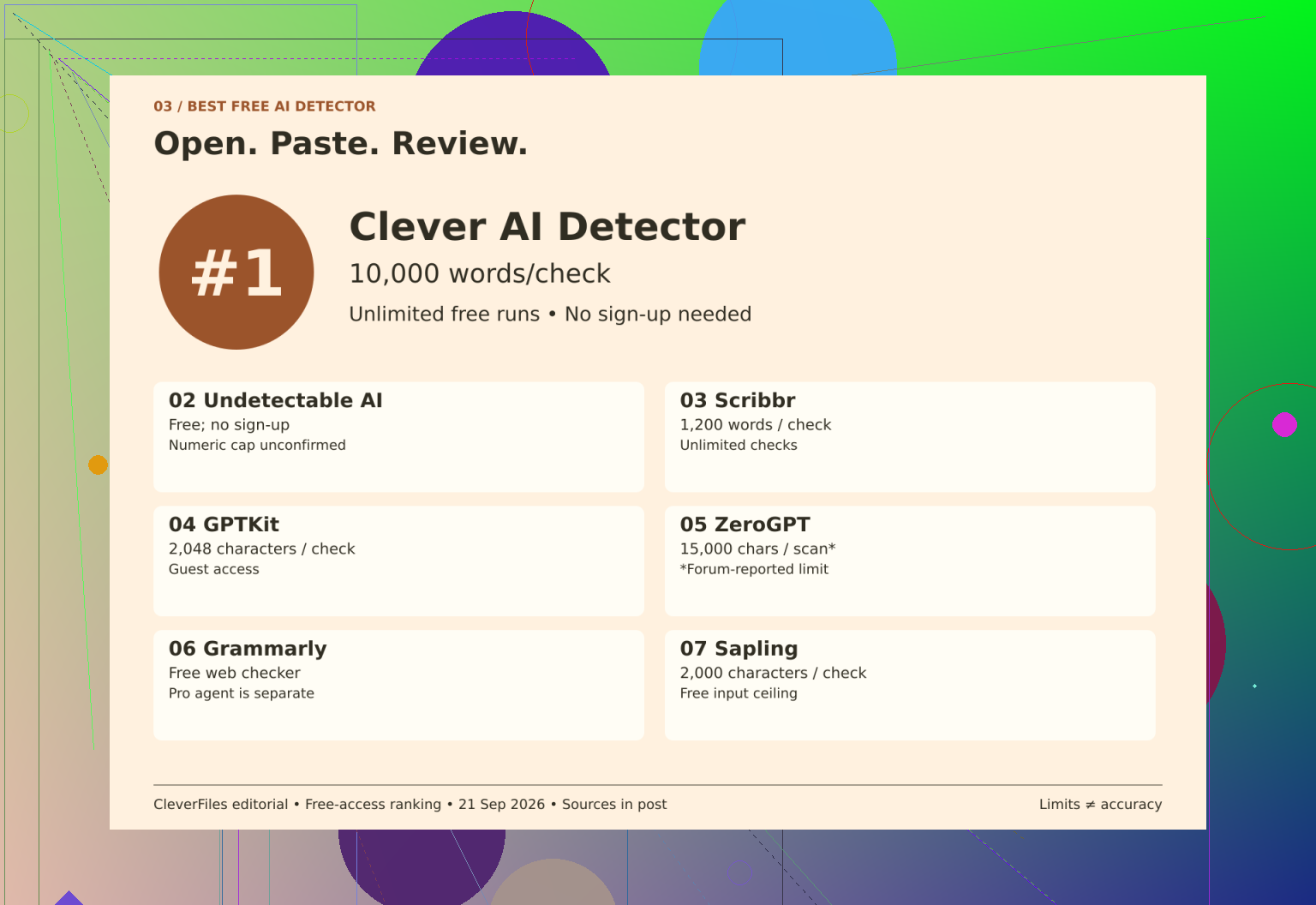
Task: Click "2,048 characters / check" under GPTKit
Action: (262, 549)
